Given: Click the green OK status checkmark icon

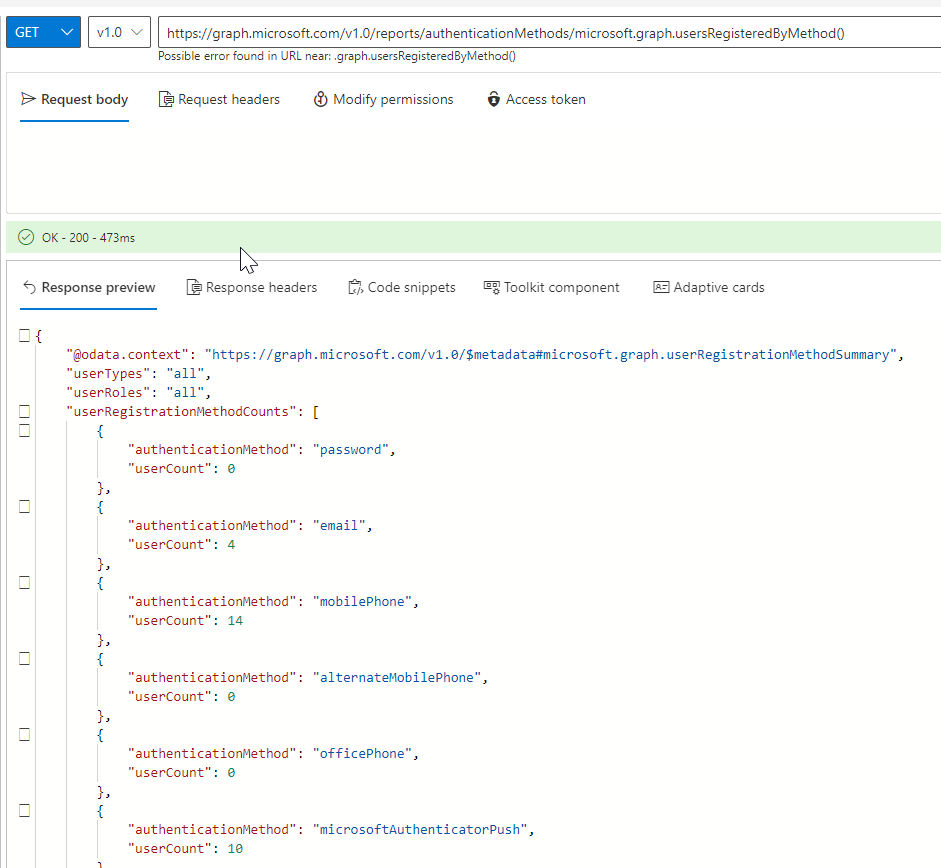Looking at the screenshot, I should [x=26, y=237].
